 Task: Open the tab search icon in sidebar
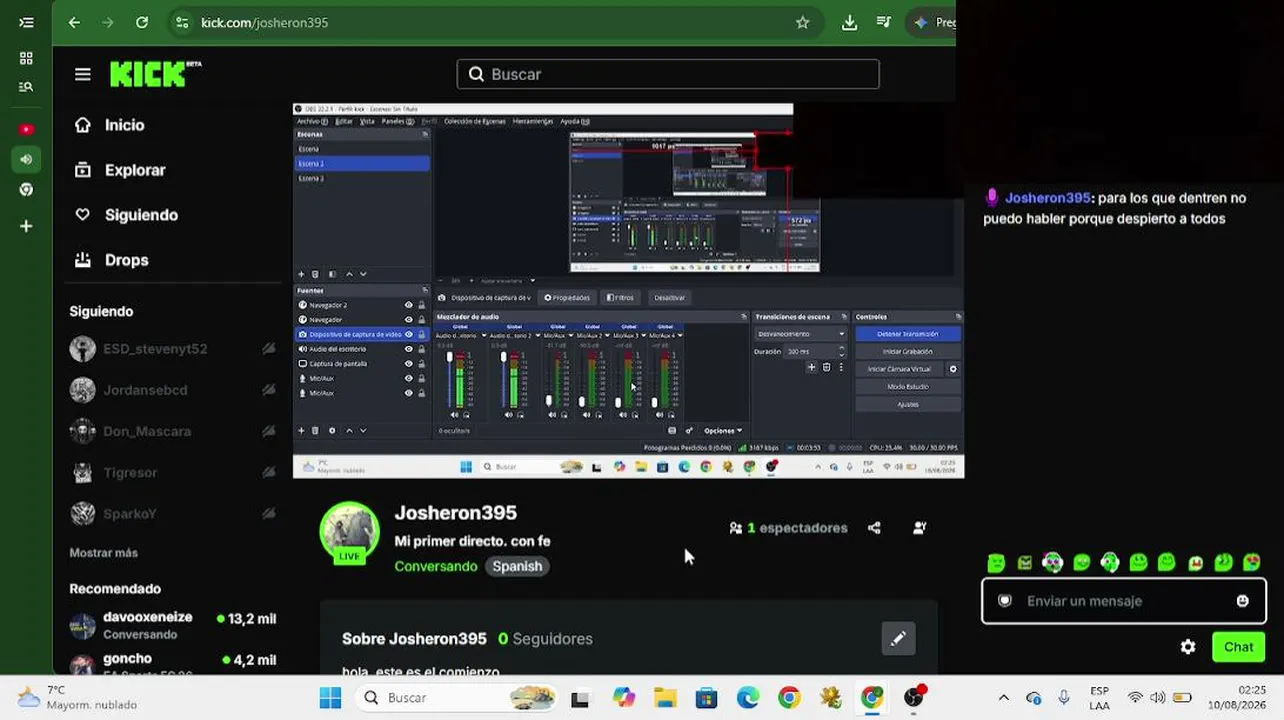point(26,87)
